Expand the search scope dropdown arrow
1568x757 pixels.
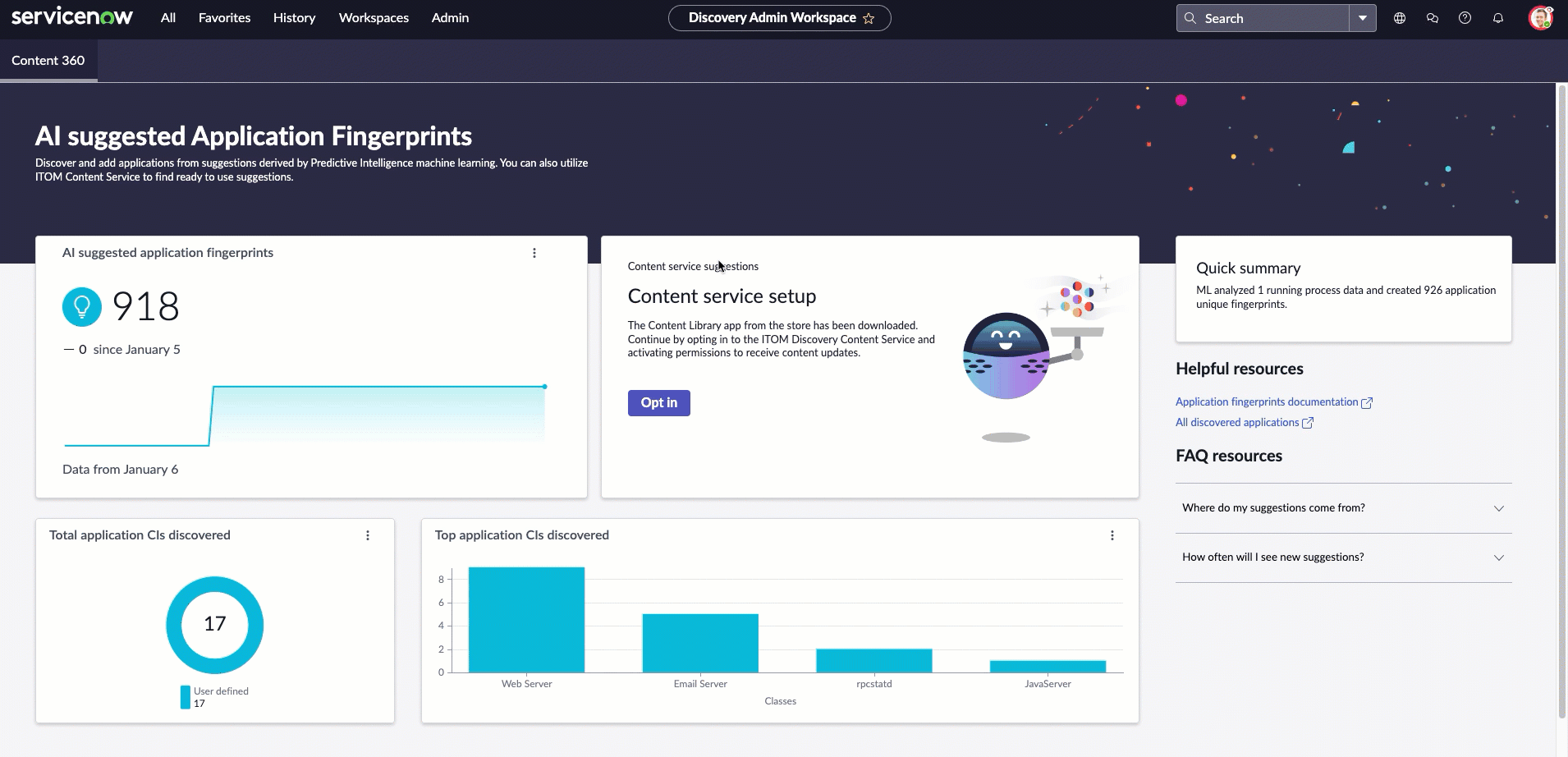(x=1363, y=18)
